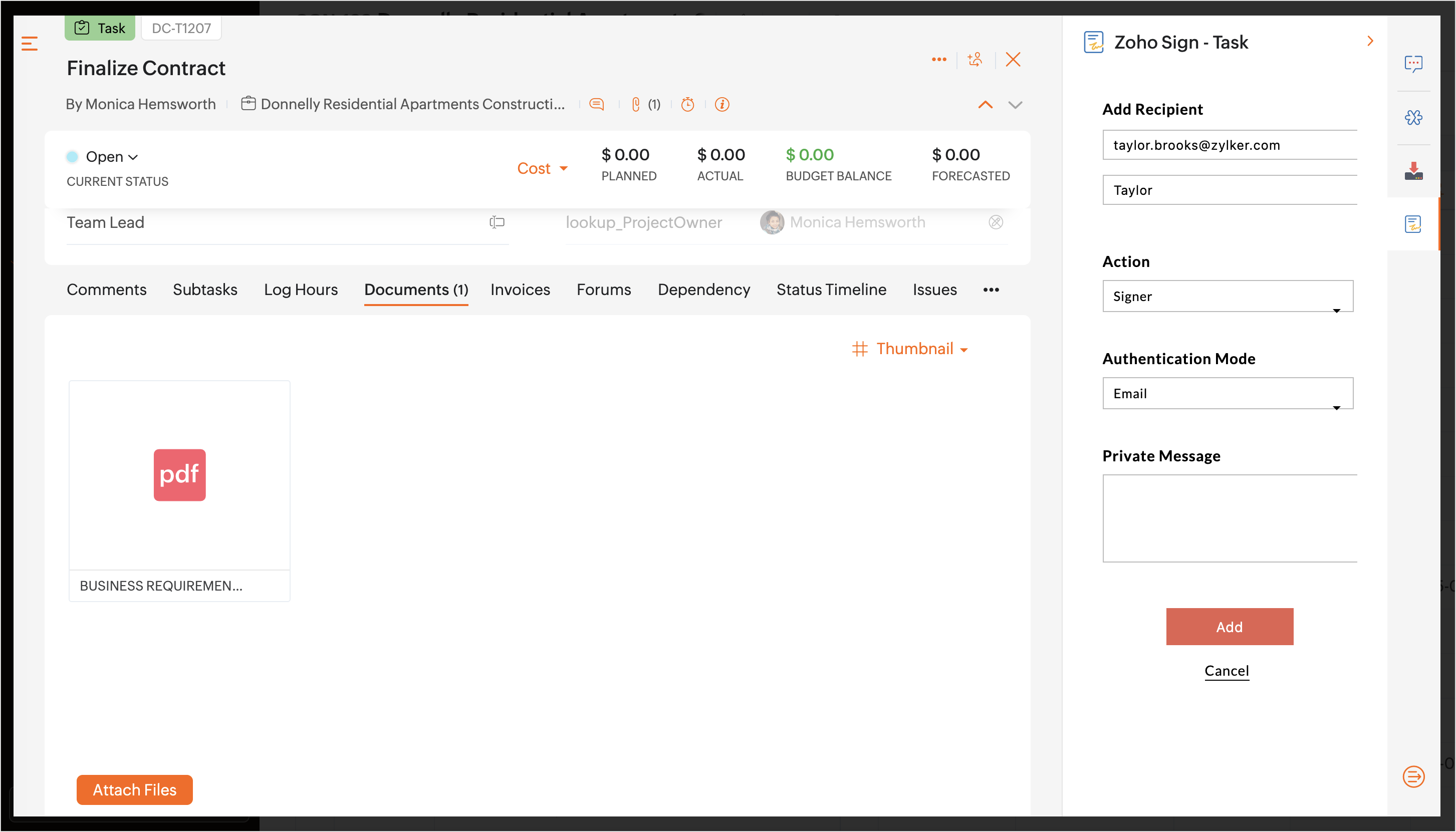Click the Cancel link
This screenshot has height=832, width=1456.
tap(1227, 670)
